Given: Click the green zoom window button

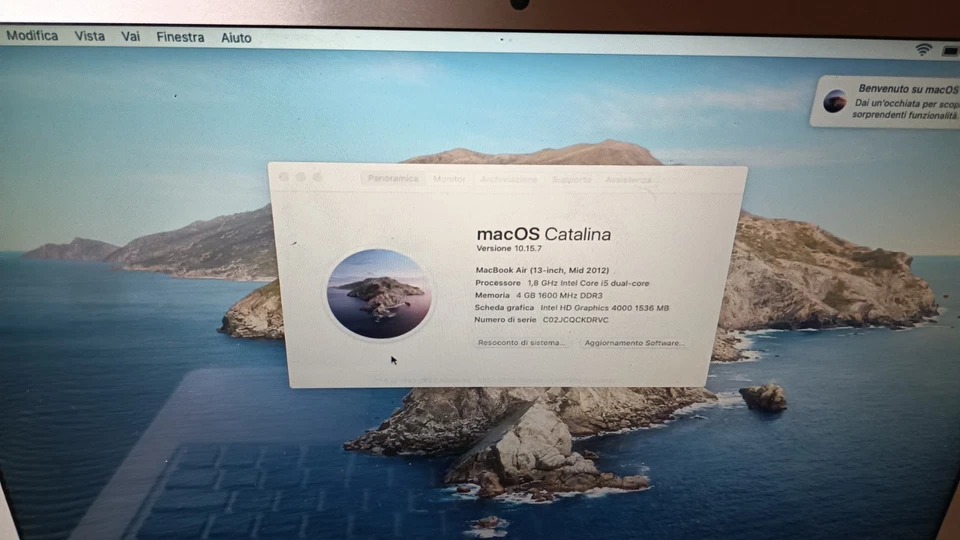Looking at the screenshot, I should [317, 178].
